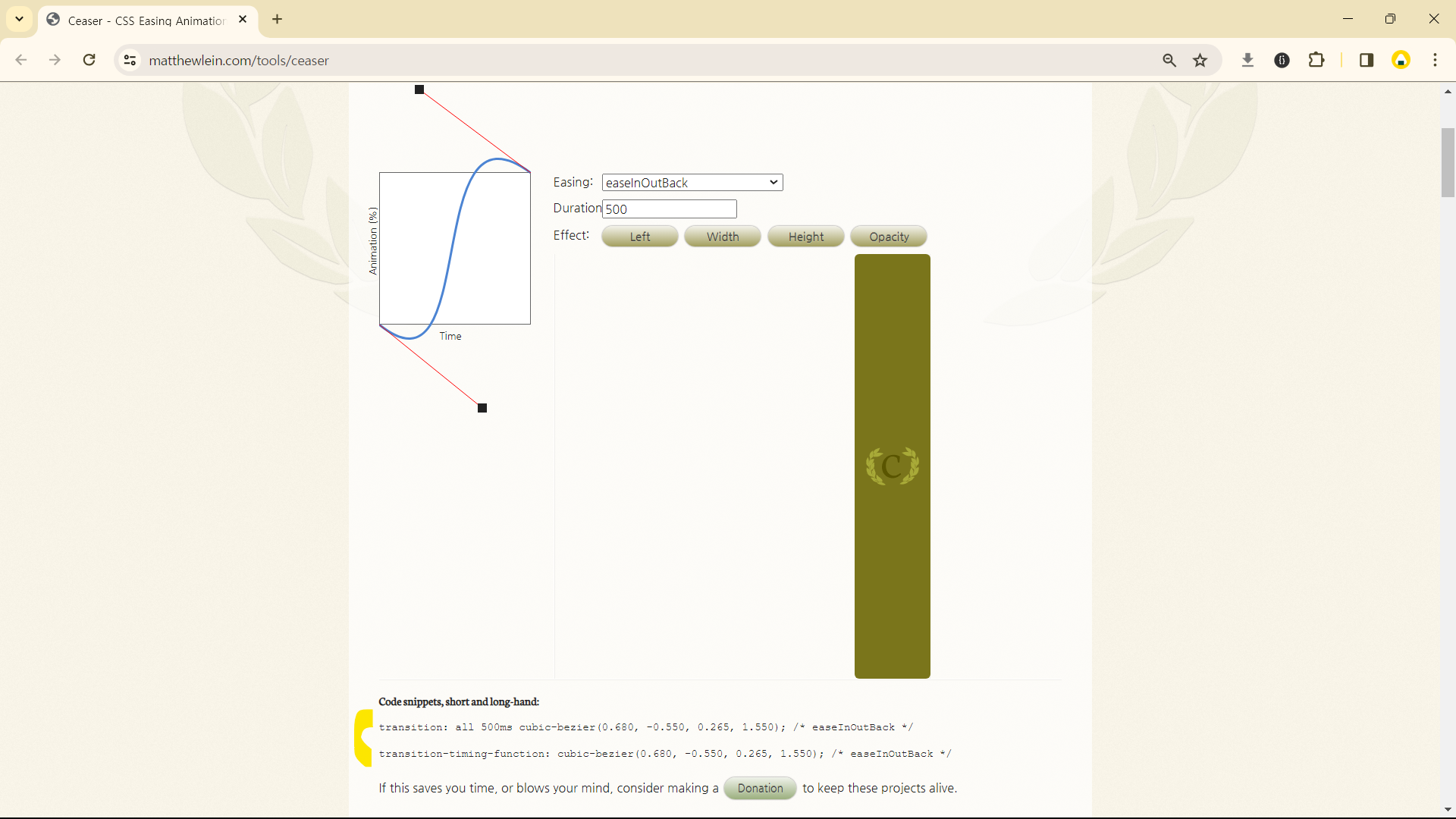Image resolution: width=1456 pixels, height=819 pixels.
Task: Open the tab search dropdown arrow
Action: coord(20,19)
